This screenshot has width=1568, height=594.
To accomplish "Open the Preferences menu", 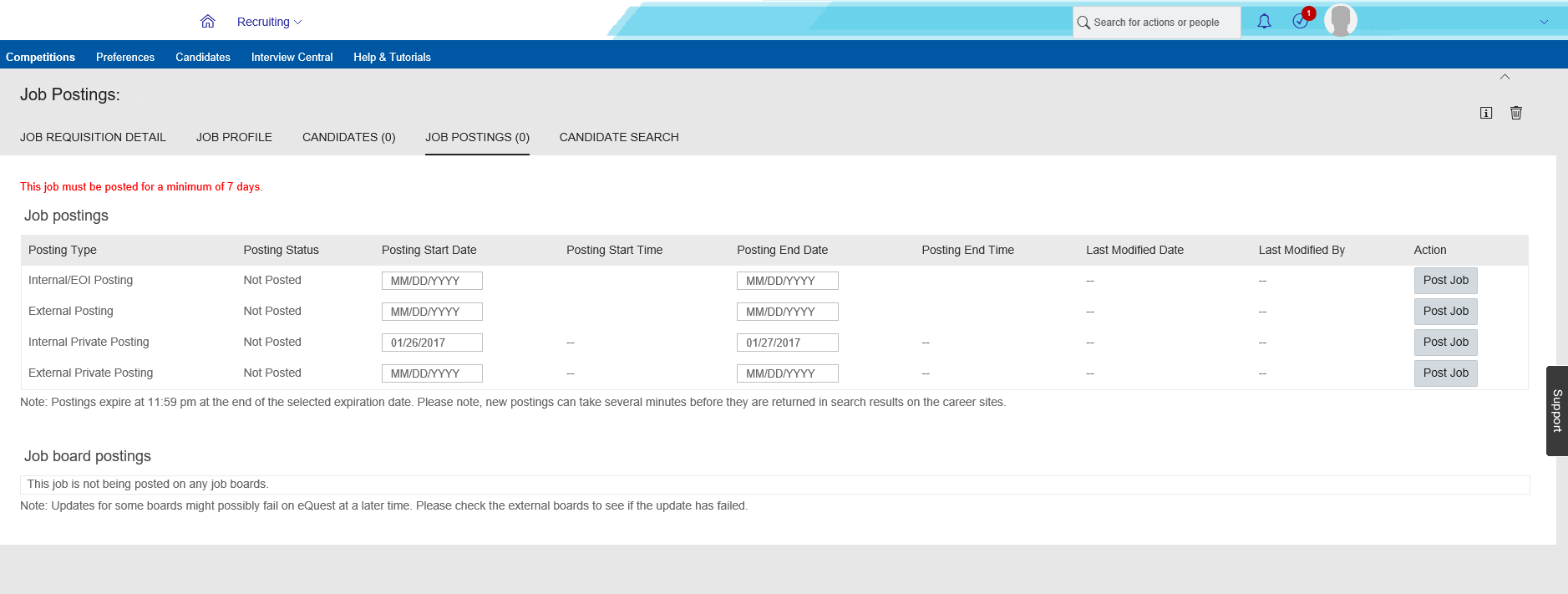I will tap(125, 57).
